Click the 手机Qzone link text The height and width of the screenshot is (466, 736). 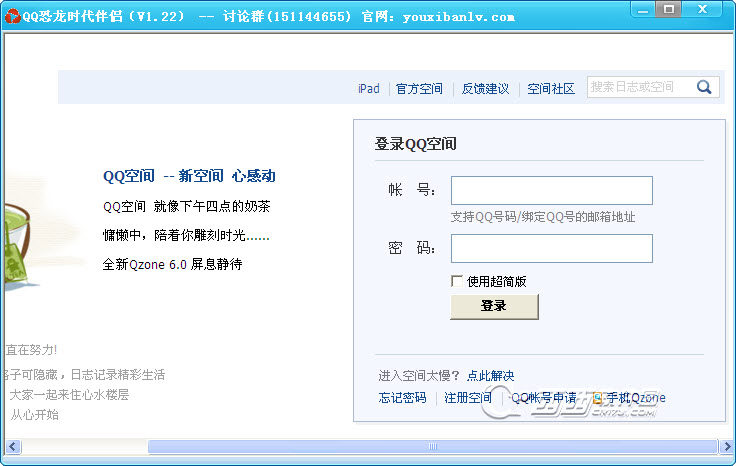636,398
